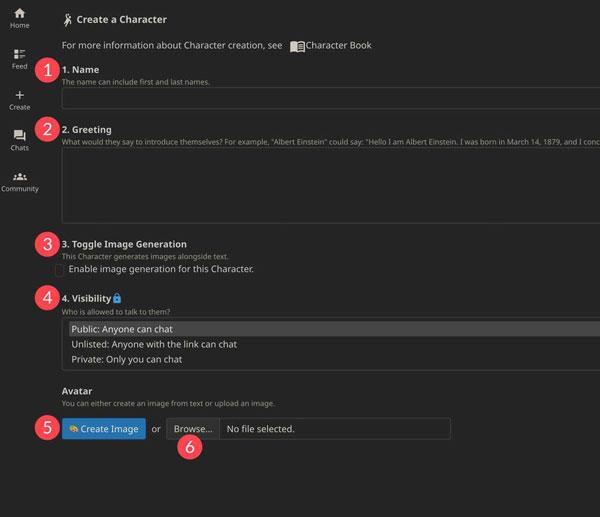Click the 'No file selected.' file field
The image size is (600, 517).
[334, 429]
